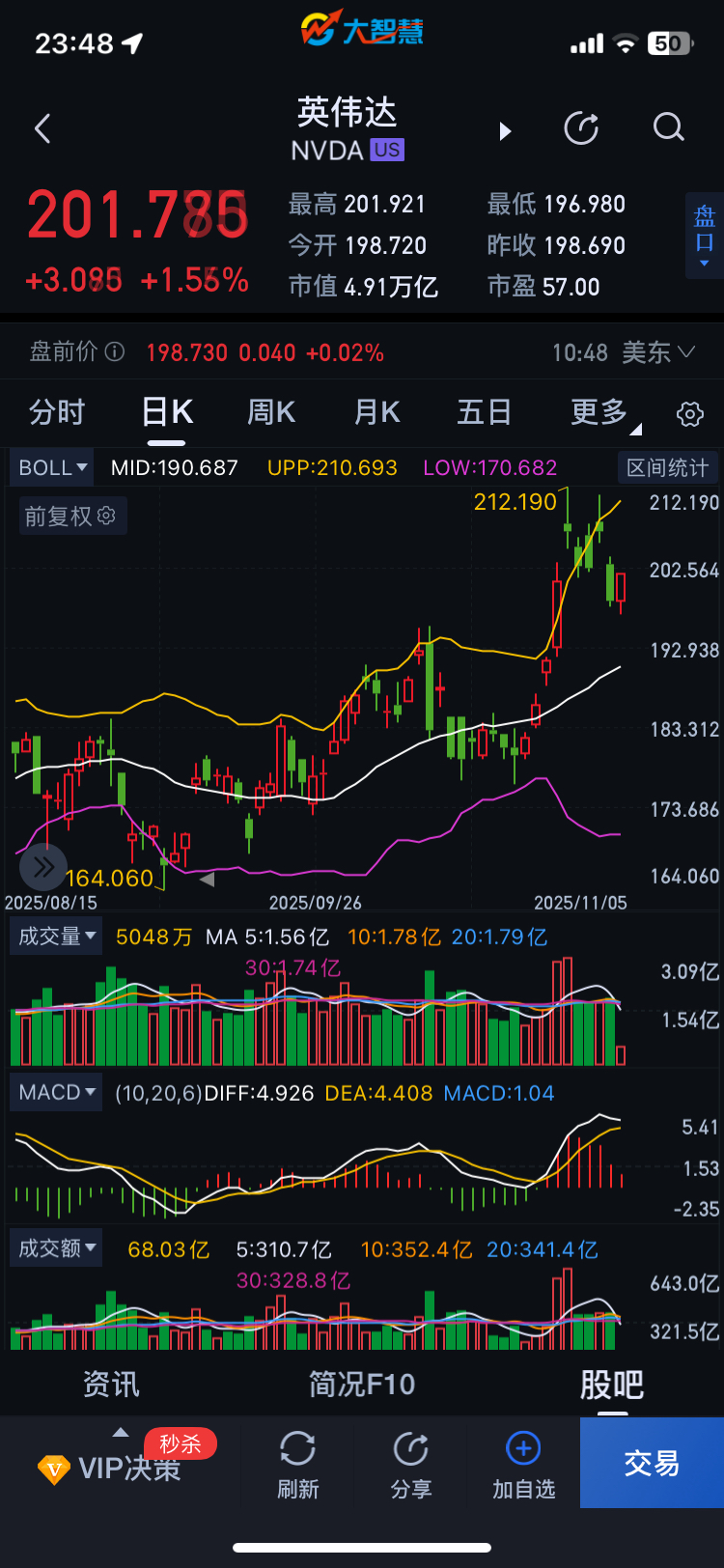Add to watchlist with 加自选
This screenshot has height=1568, width=724.
click(x=523, y=1465)
